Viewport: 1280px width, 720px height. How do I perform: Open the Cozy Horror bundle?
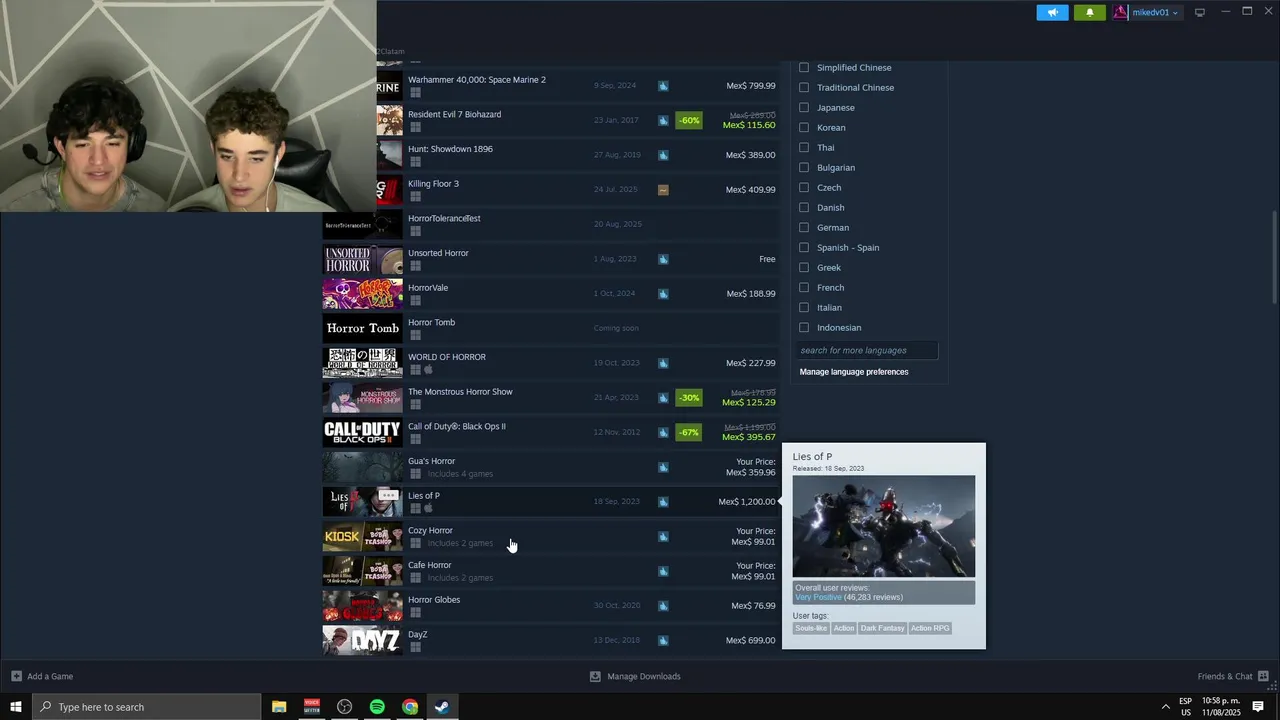[550, 536]
